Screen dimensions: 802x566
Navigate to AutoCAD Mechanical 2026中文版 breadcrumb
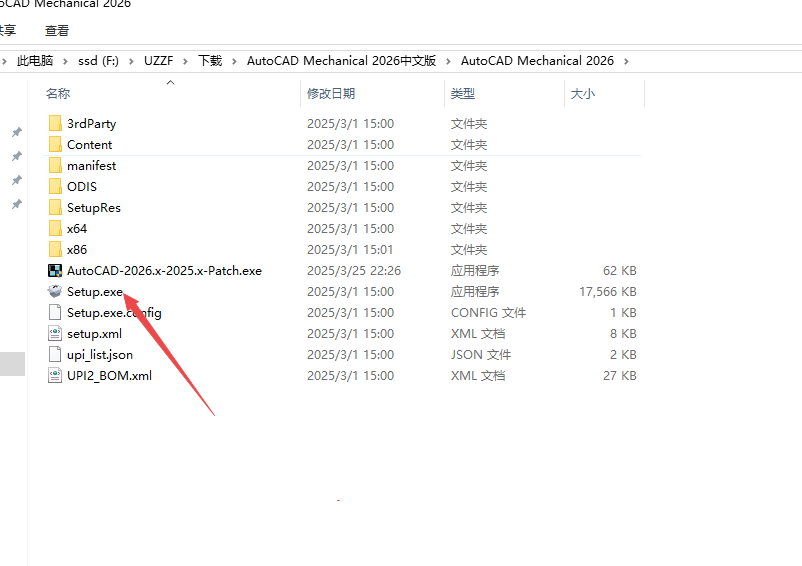(x=341, y=61)
